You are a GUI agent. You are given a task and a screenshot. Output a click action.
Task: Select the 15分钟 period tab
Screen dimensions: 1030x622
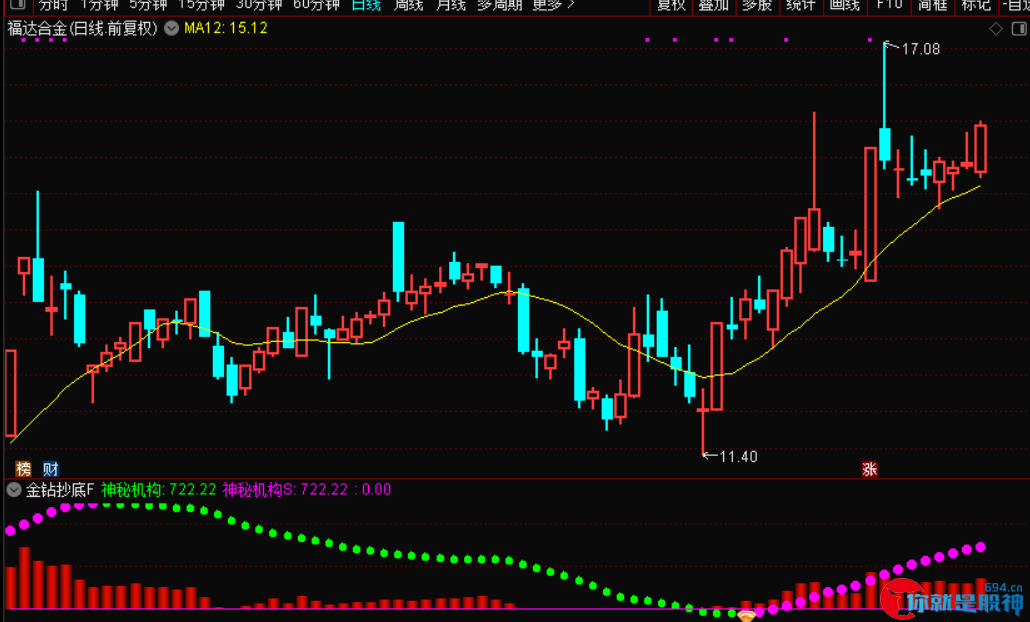[202, 5]
